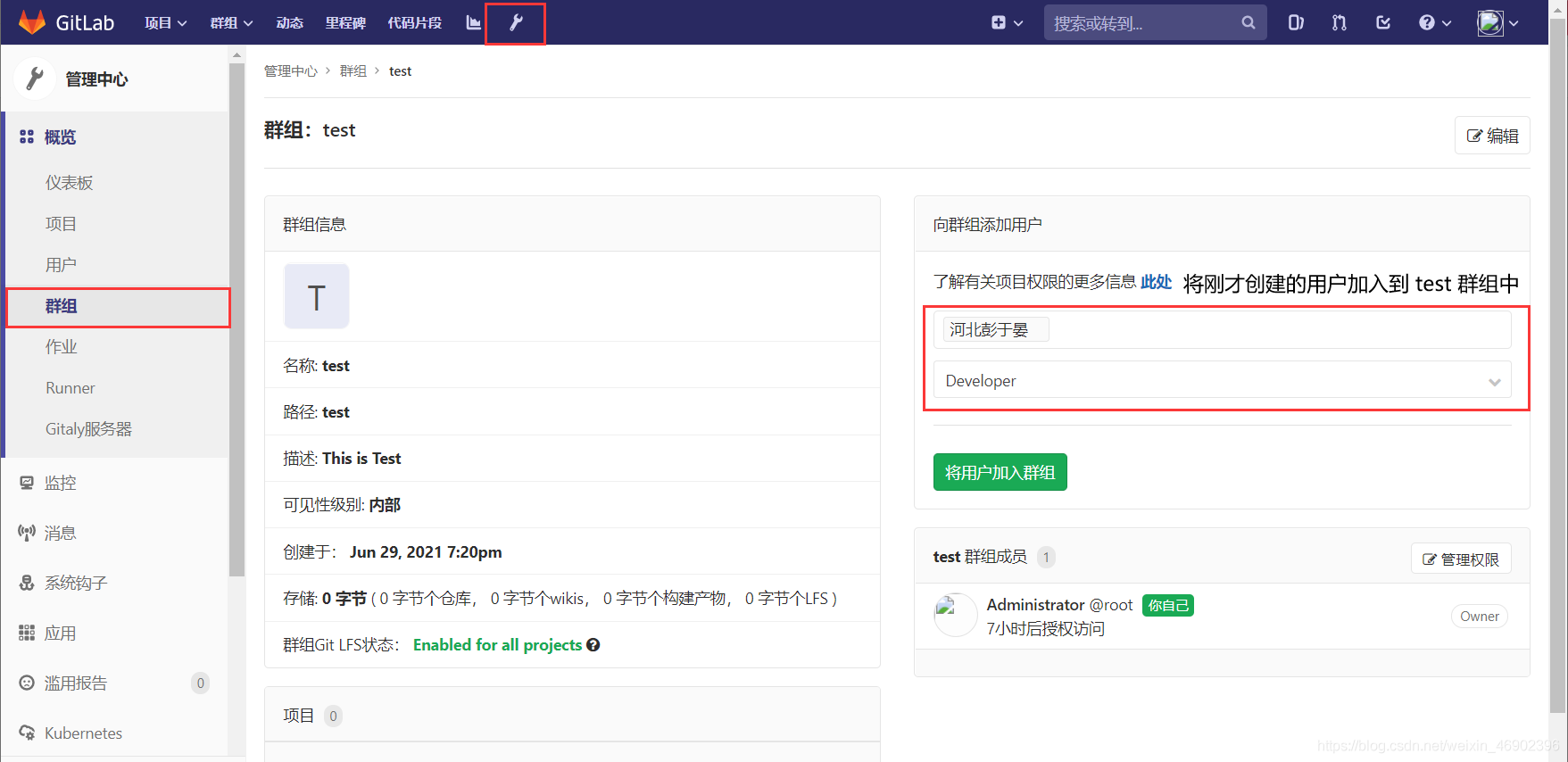
Task: Click the 编辑 button
Action: [x=1492, y=136]
